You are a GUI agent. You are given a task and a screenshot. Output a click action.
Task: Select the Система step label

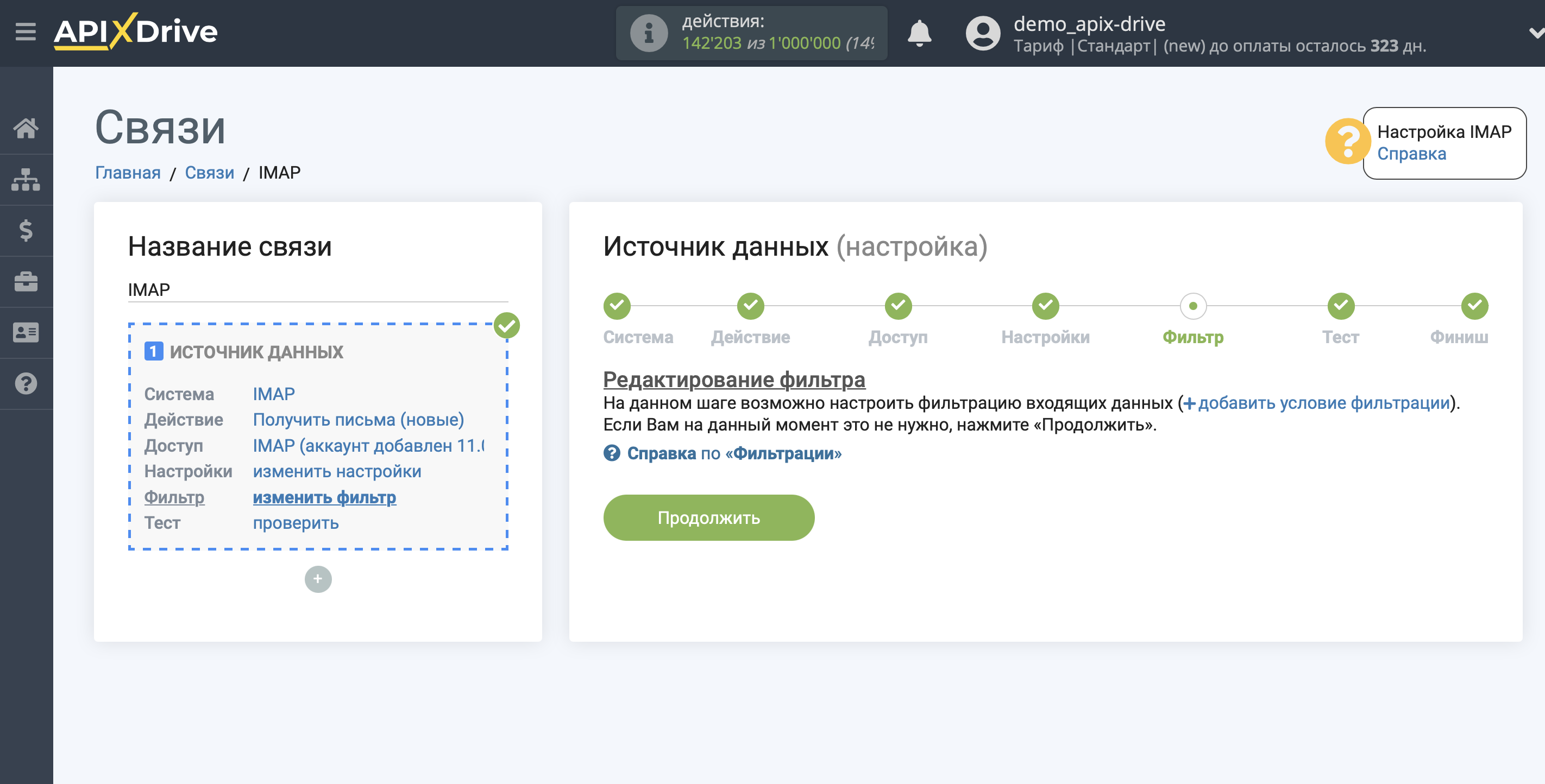click(638, 337)
